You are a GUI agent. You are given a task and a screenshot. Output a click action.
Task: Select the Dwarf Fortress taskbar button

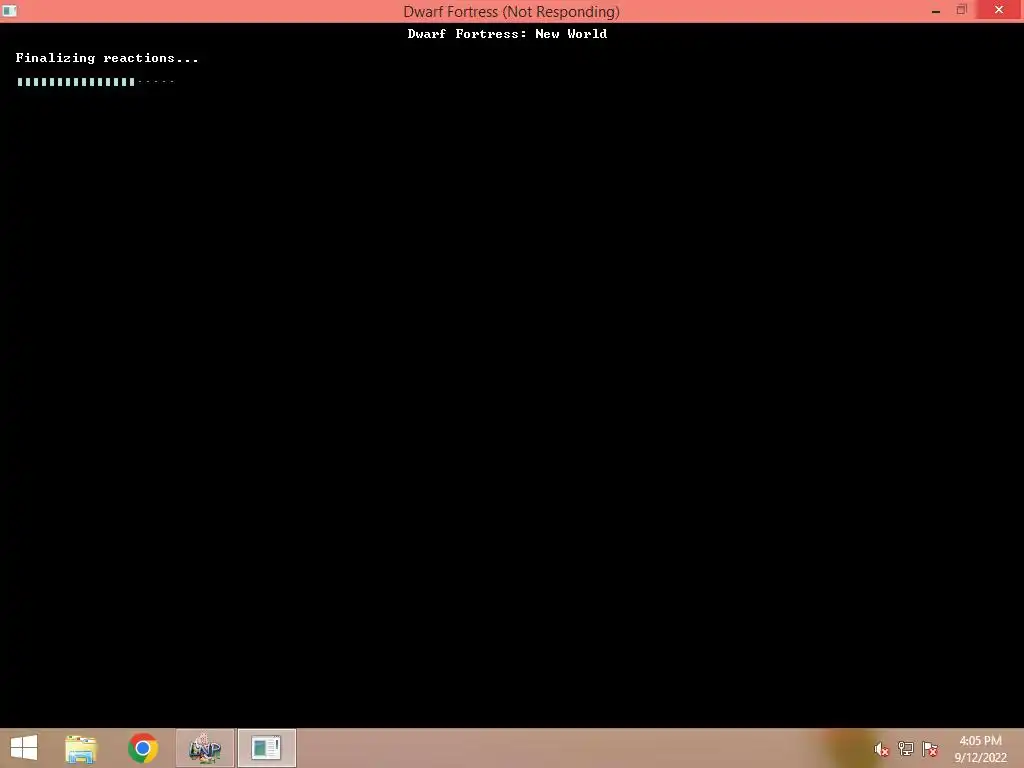click(266, 748)
